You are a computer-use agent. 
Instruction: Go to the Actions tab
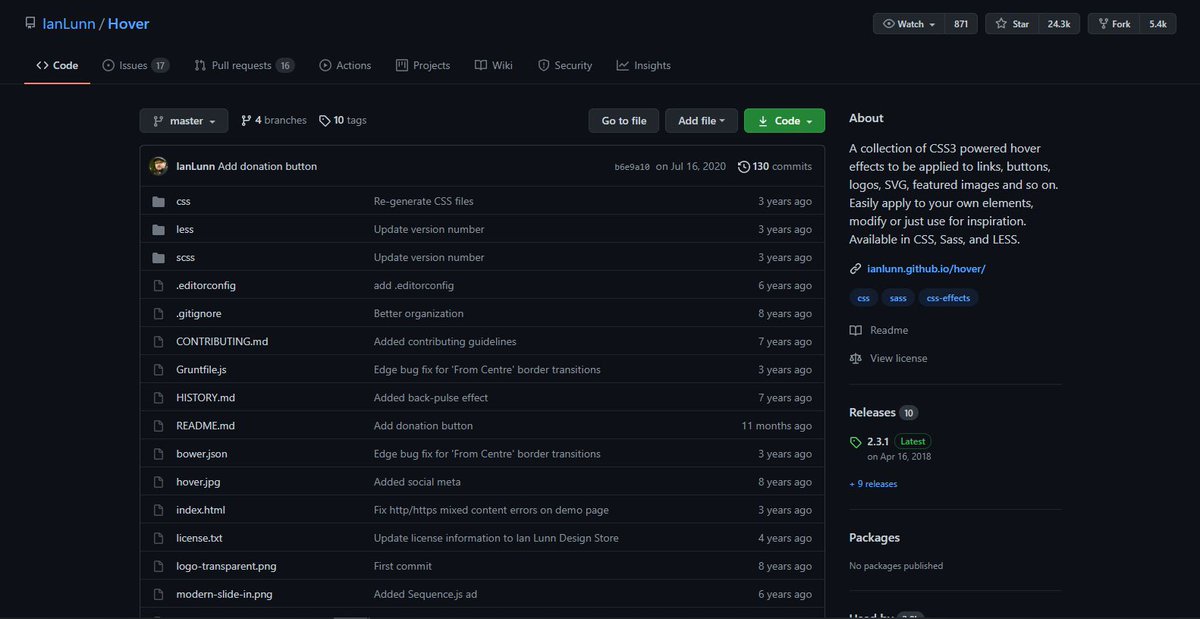click(x=345, y=65)
